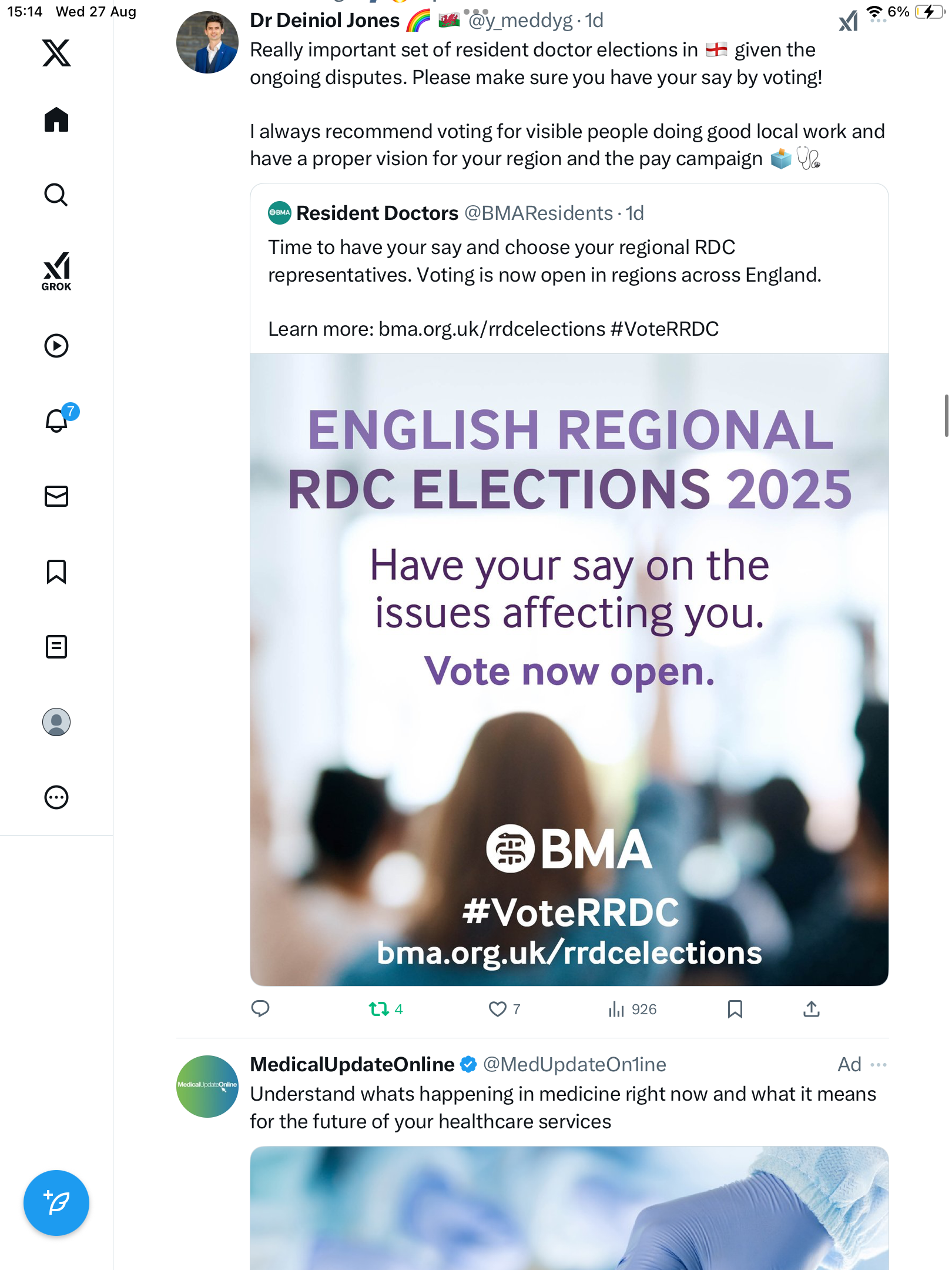The height and width of the screenshot is (1270, 952).
Task: Open Lists icon in sidebar
Action: click(x=56, y=647)
